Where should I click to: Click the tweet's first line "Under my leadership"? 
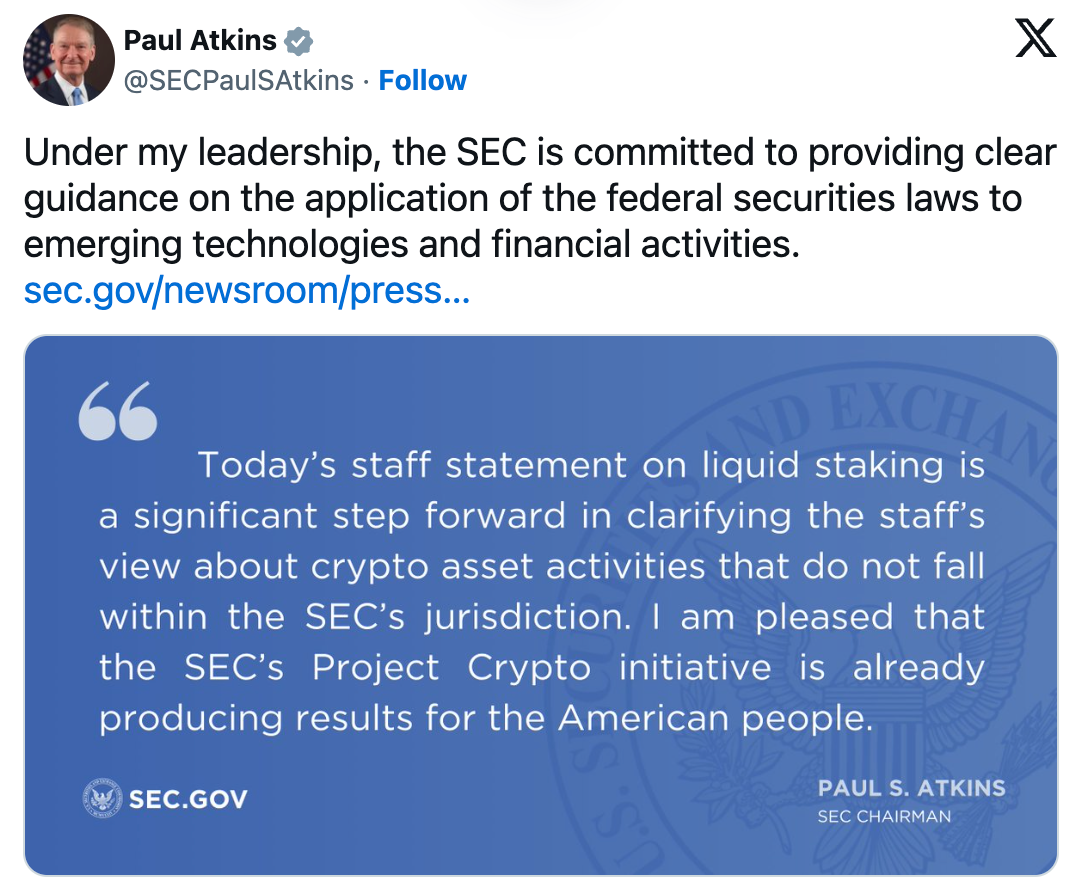click(180, 153)
